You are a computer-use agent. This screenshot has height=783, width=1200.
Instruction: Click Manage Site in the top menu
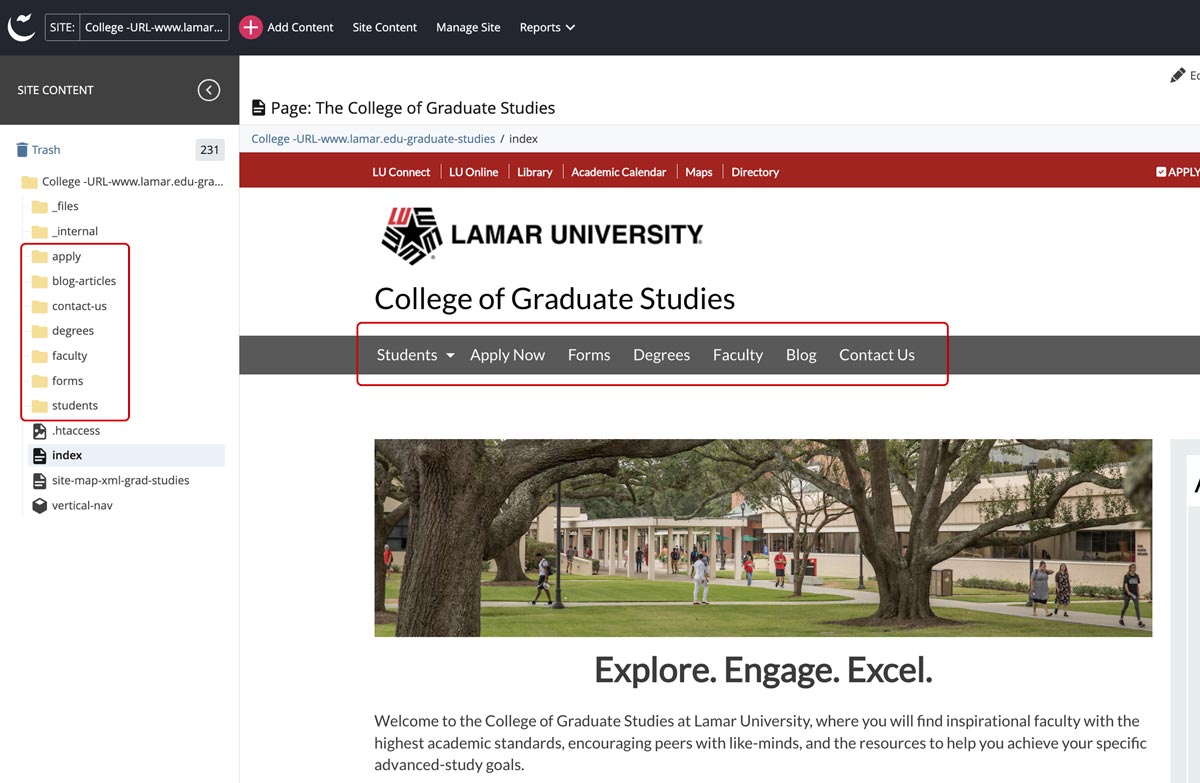coord(468,27)
